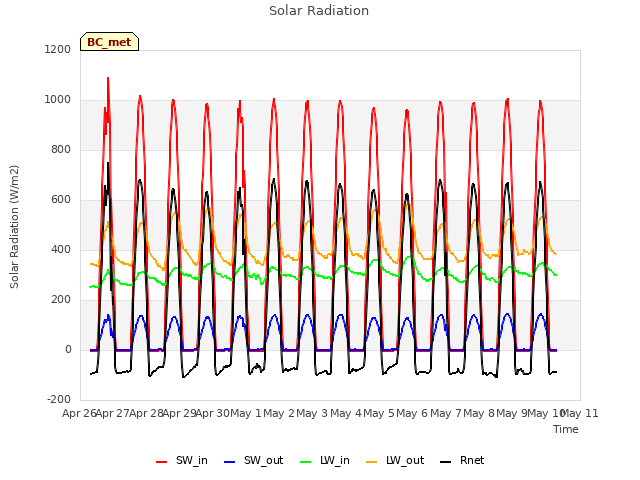
Task: Click the black Rnet legend color marker
Action: coord(445,462)
